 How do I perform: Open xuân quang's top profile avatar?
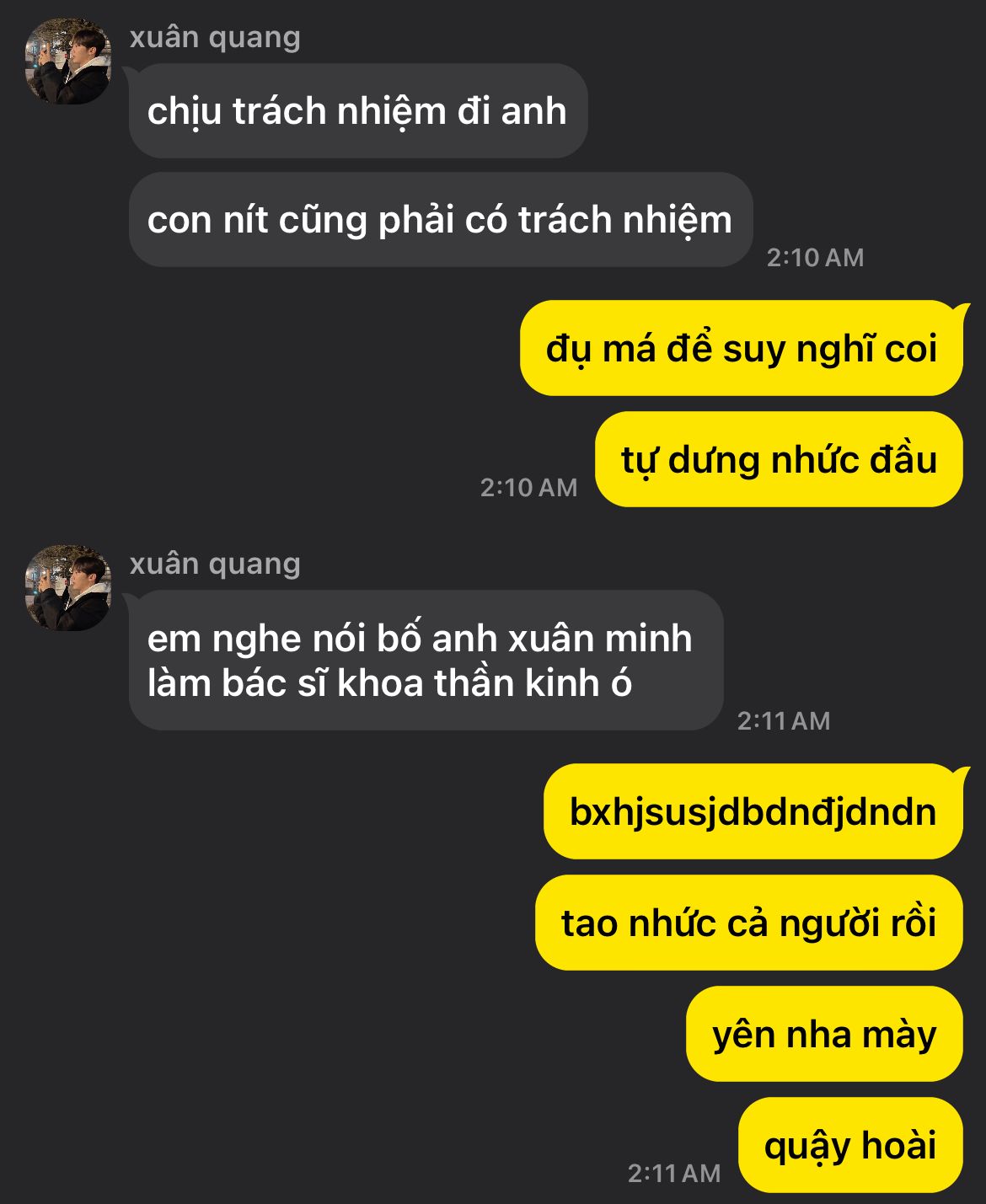click(x=68, y=62)
